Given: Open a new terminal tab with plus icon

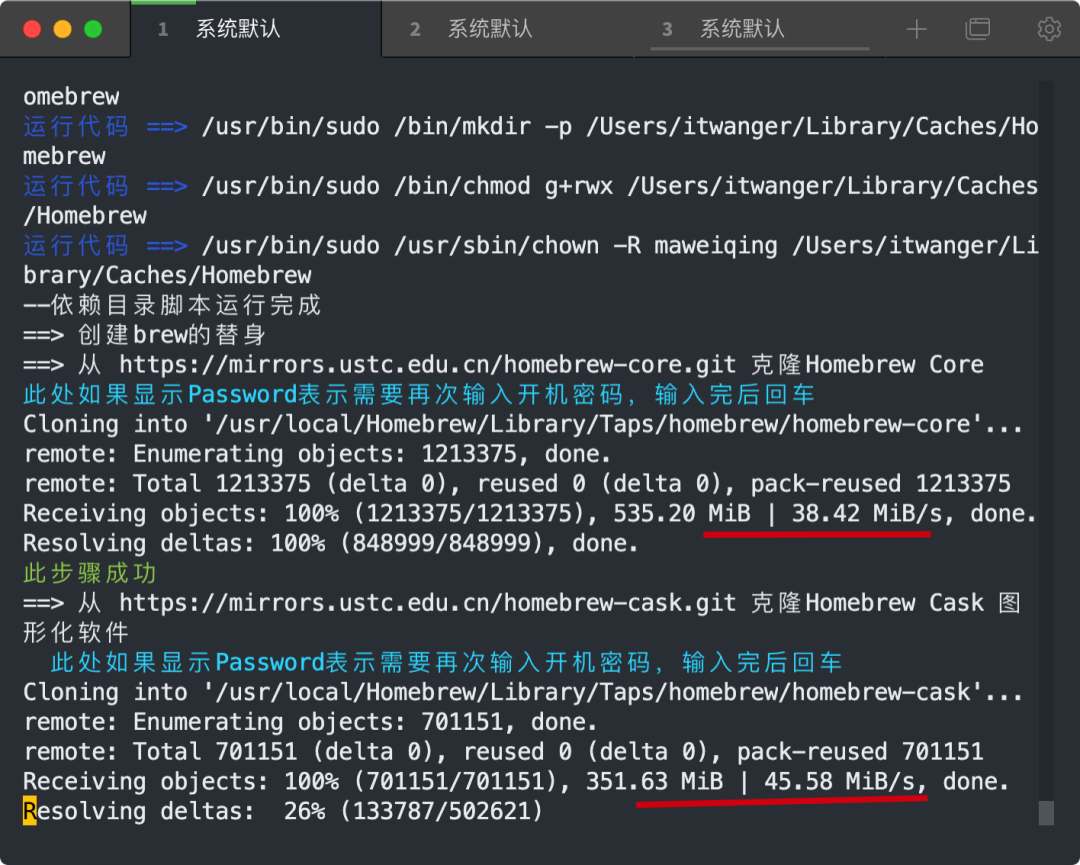Looking at the screenshot, I should (x=916, y=29).
